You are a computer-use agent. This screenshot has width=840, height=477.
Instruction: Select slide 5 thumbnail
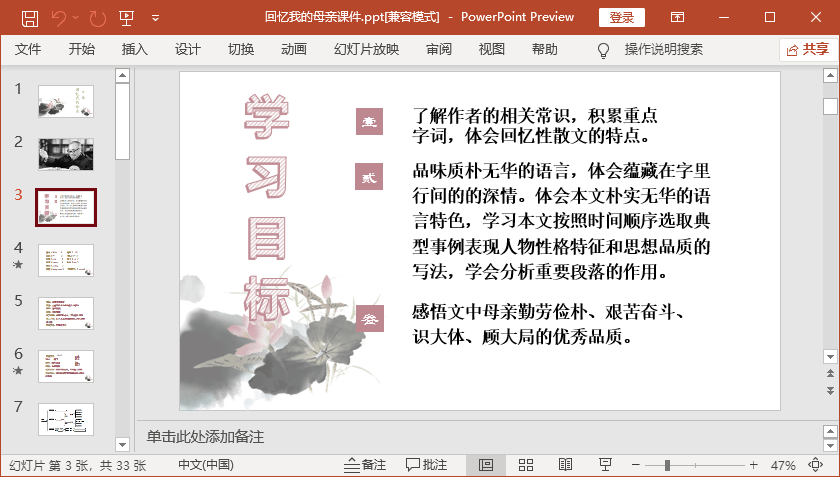pos(66,314)
